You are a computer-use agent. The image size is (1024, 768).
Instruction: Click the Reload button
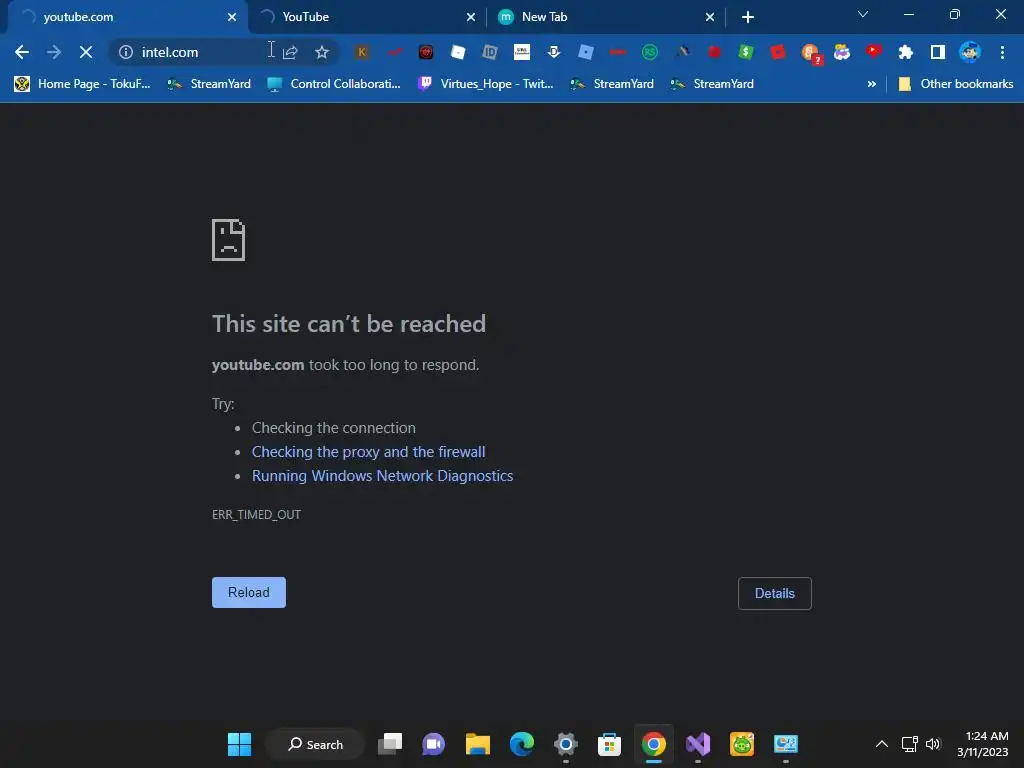point(249,592)
